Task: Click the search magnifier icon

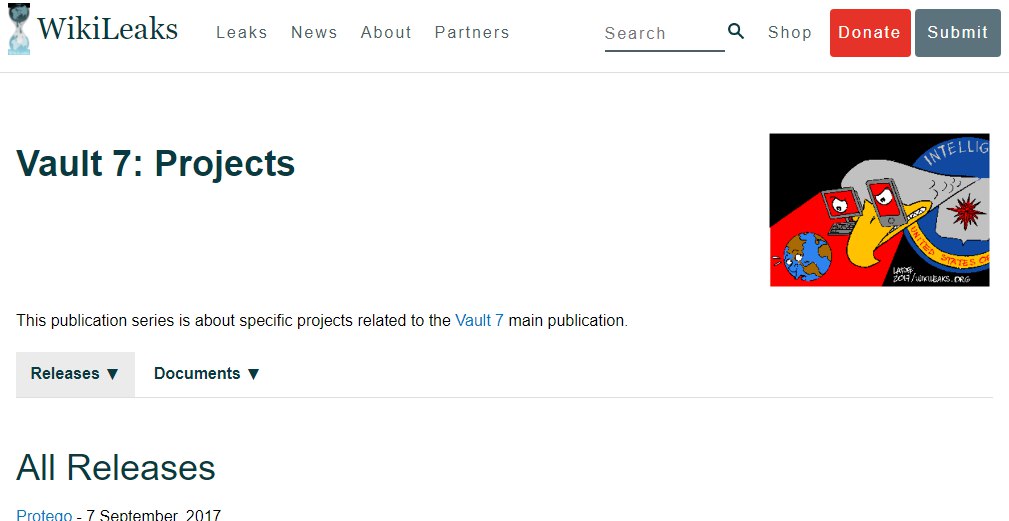Action: 736,31
